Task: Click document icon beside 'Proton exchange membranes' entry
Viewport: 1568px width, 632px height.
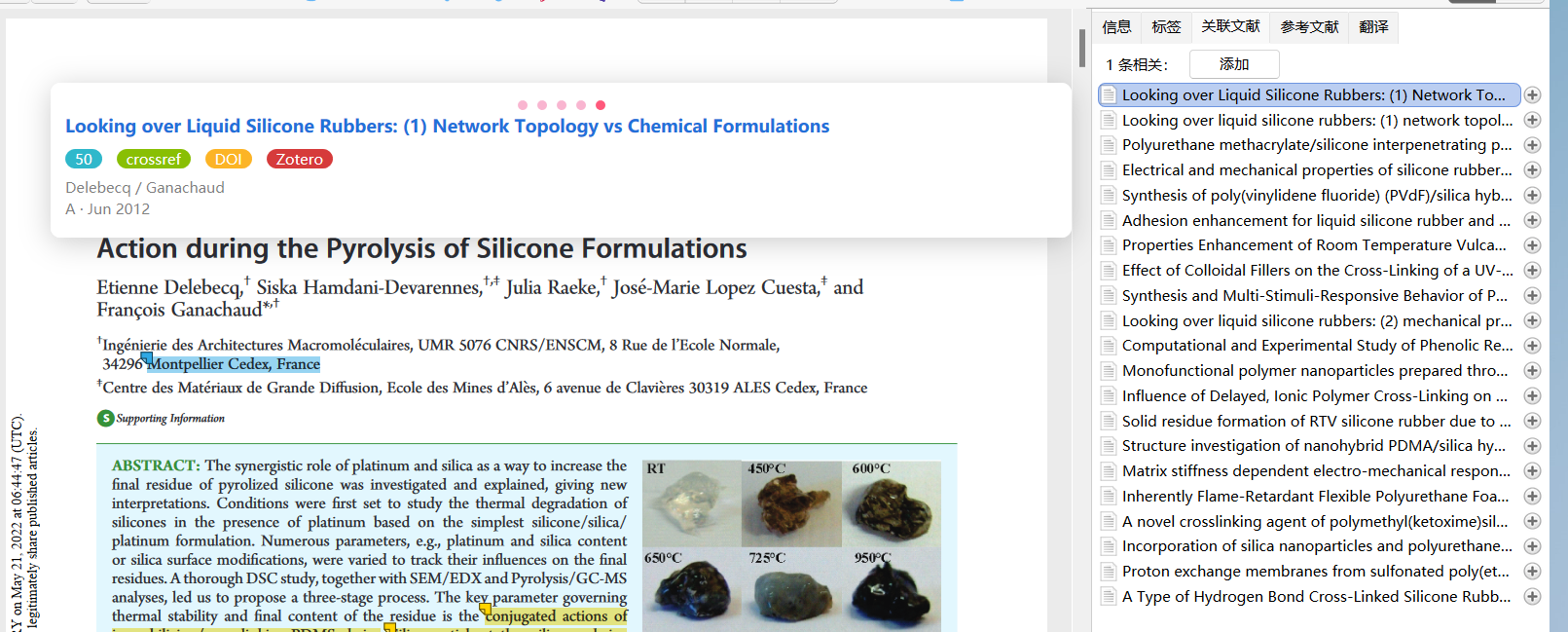Action: click(x=1109, y=572)
